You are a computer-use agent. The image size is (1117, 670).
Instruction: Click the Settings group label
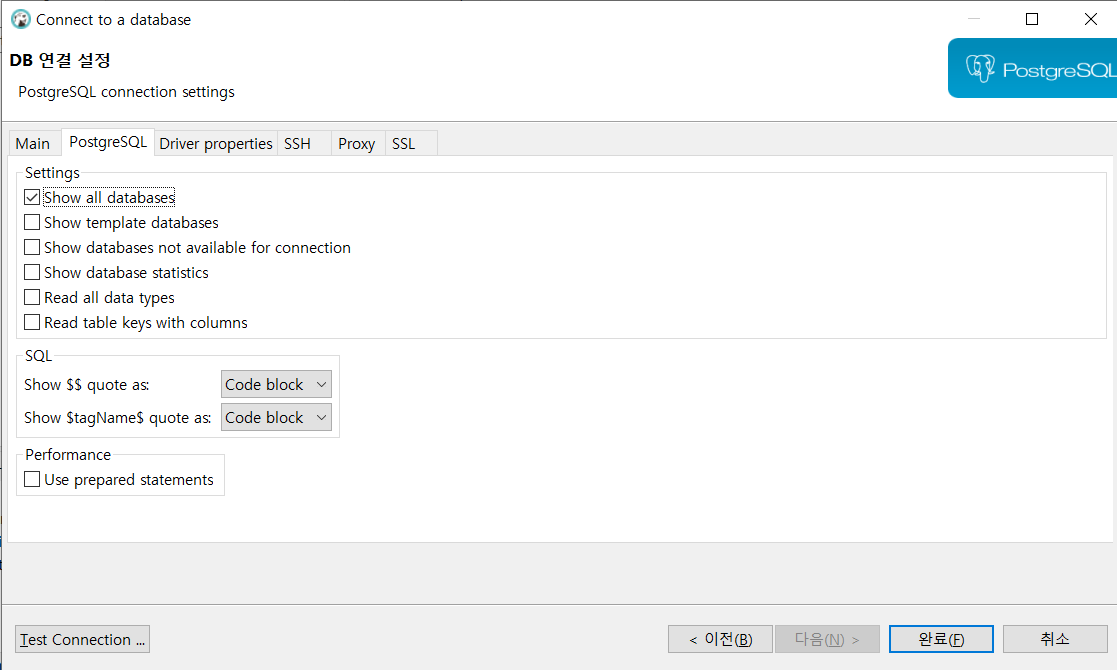pyautogui.click(x=52, y=172)
